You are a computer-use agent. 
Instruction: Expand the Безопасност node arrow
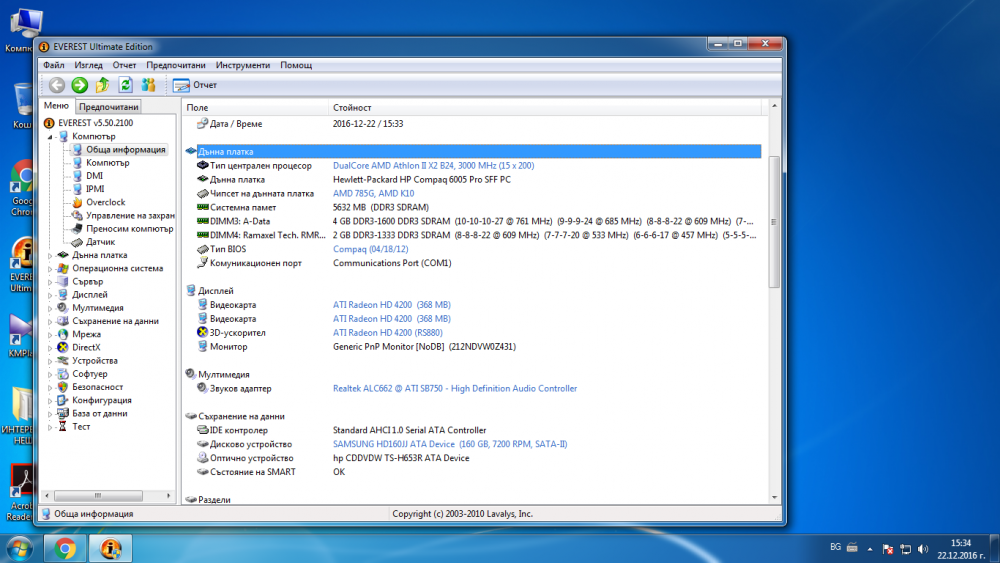(x=50, y=387)
